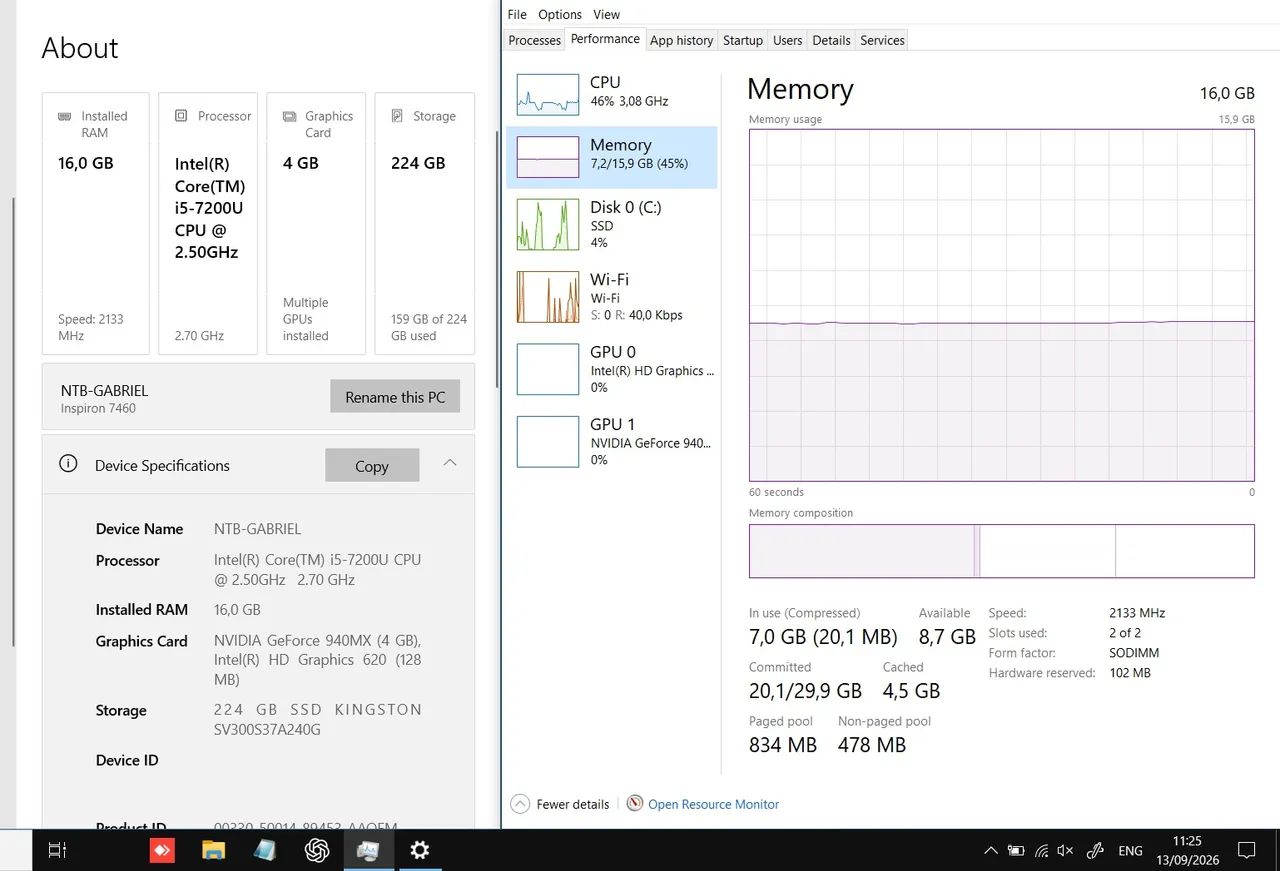Click the Inspiron 7460 model text

coord(98,408)
